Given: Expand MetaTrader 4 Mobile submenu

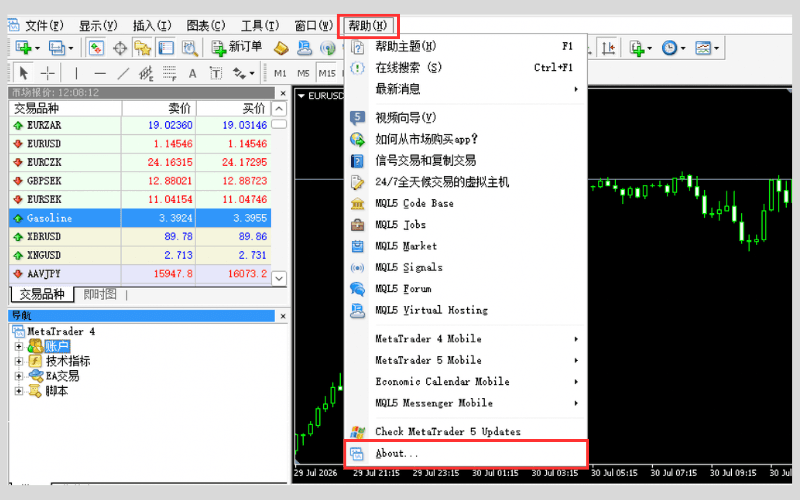Looking at the screenshot, I should (x=466, y=339).
